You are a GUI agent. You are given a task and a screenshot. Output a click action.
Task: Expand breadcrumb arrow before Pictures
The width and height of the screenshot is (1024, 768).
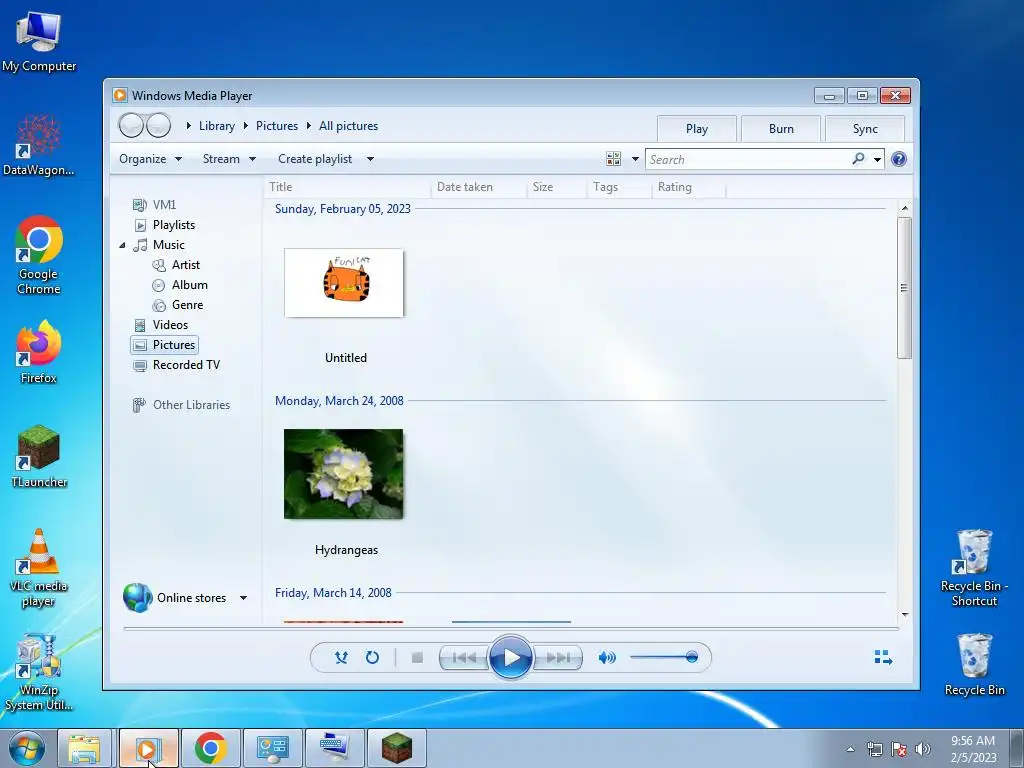coord(246,125)
